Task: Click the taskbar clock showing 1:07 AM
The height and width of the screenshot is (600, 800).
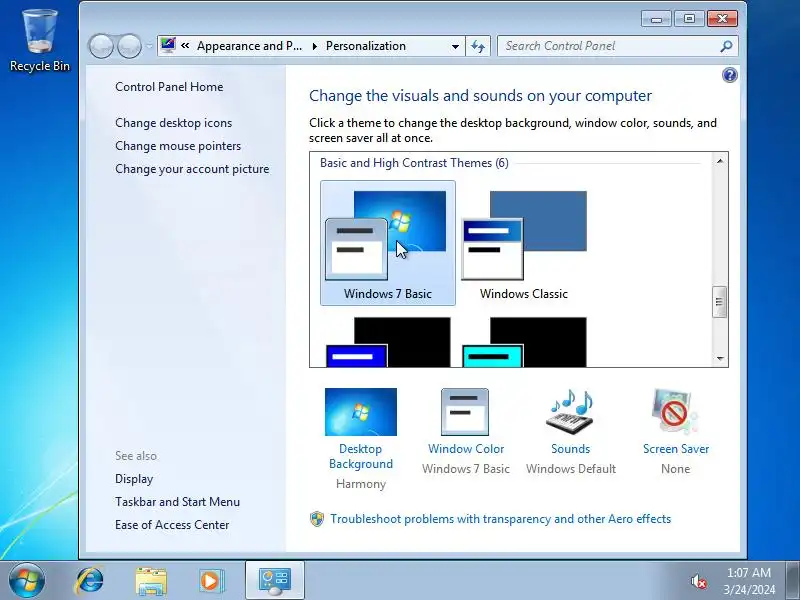Action: [748, 581]
